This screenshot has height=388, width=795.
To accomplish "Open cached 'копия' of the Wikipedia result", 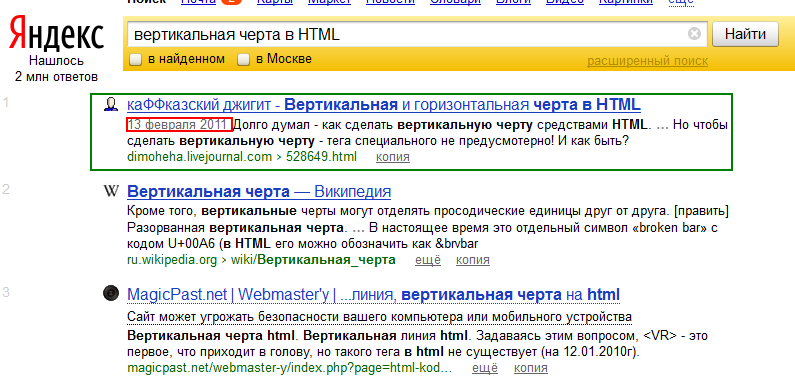I will click(473, 260).
